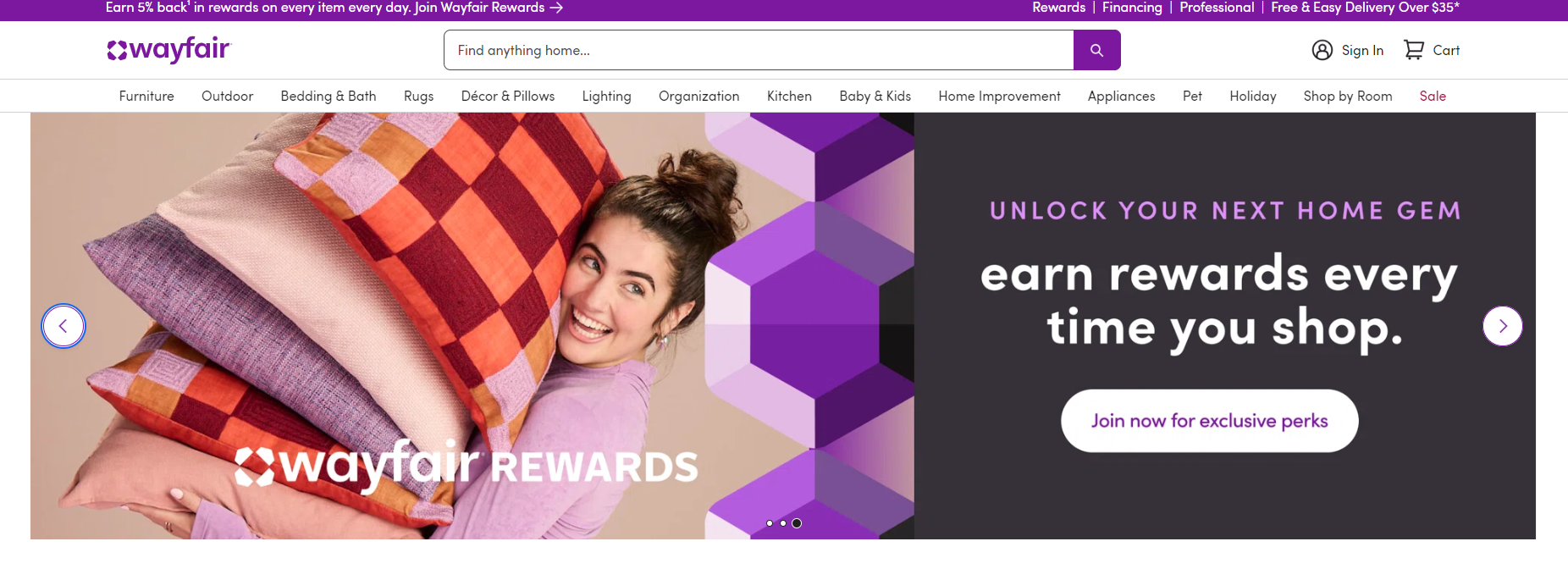Viewport: 1568px width, 569px height.
Task: Focus the Find anything home search field
Action: tap(759, 50)
